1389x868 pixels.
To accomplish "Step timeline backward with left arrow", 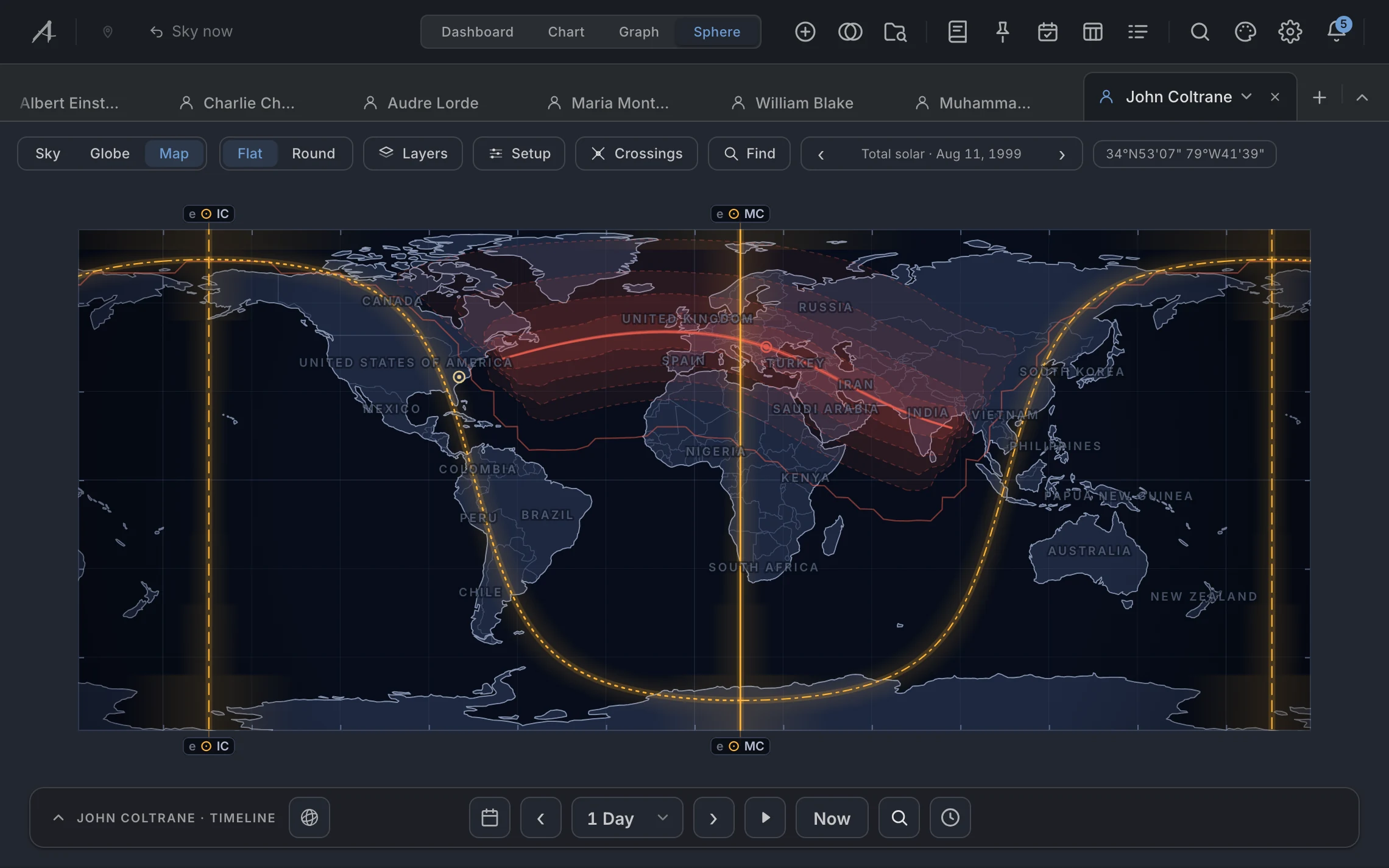I will coord(541,817).
